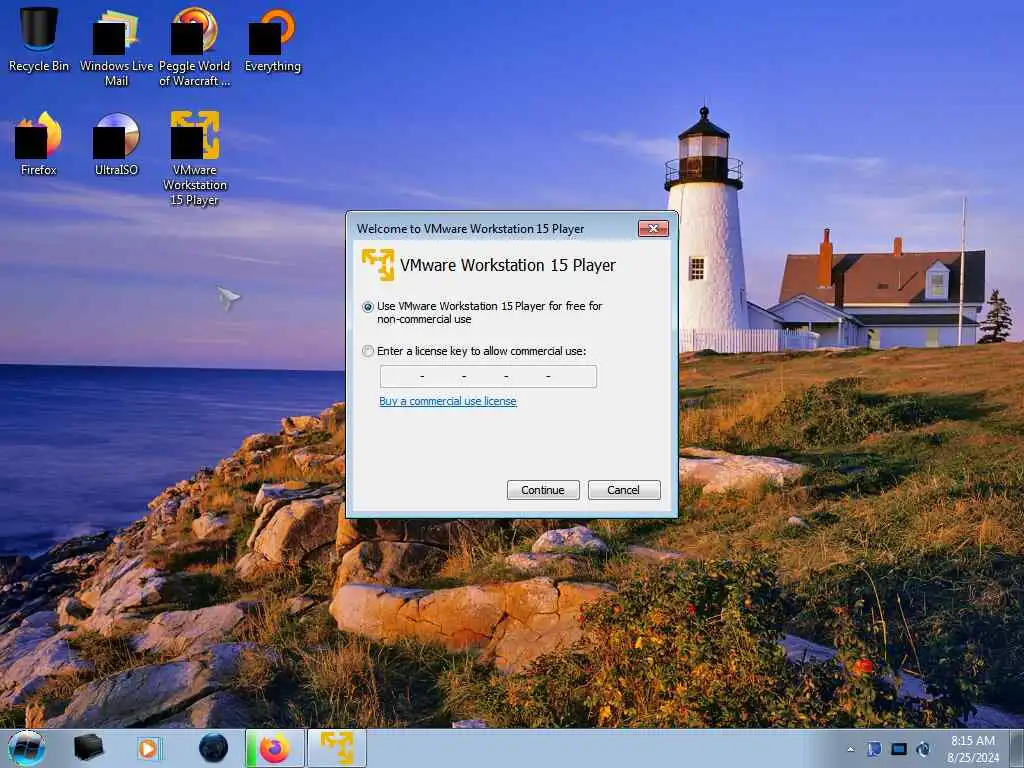Viewport: 1024px width, 768px height.
Task: Click the VMware logo in the dialog
Action: (x=378, y=265)
